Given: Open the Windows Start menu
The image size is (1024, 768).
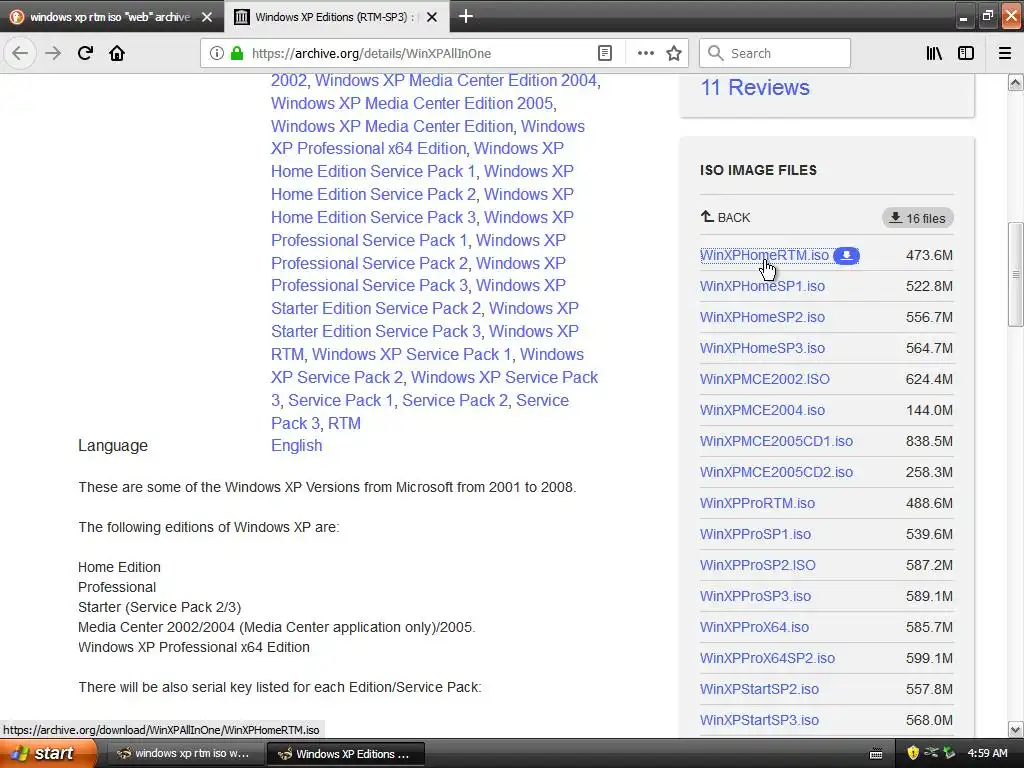Looking at the screenshot, I should coord(48,754).
